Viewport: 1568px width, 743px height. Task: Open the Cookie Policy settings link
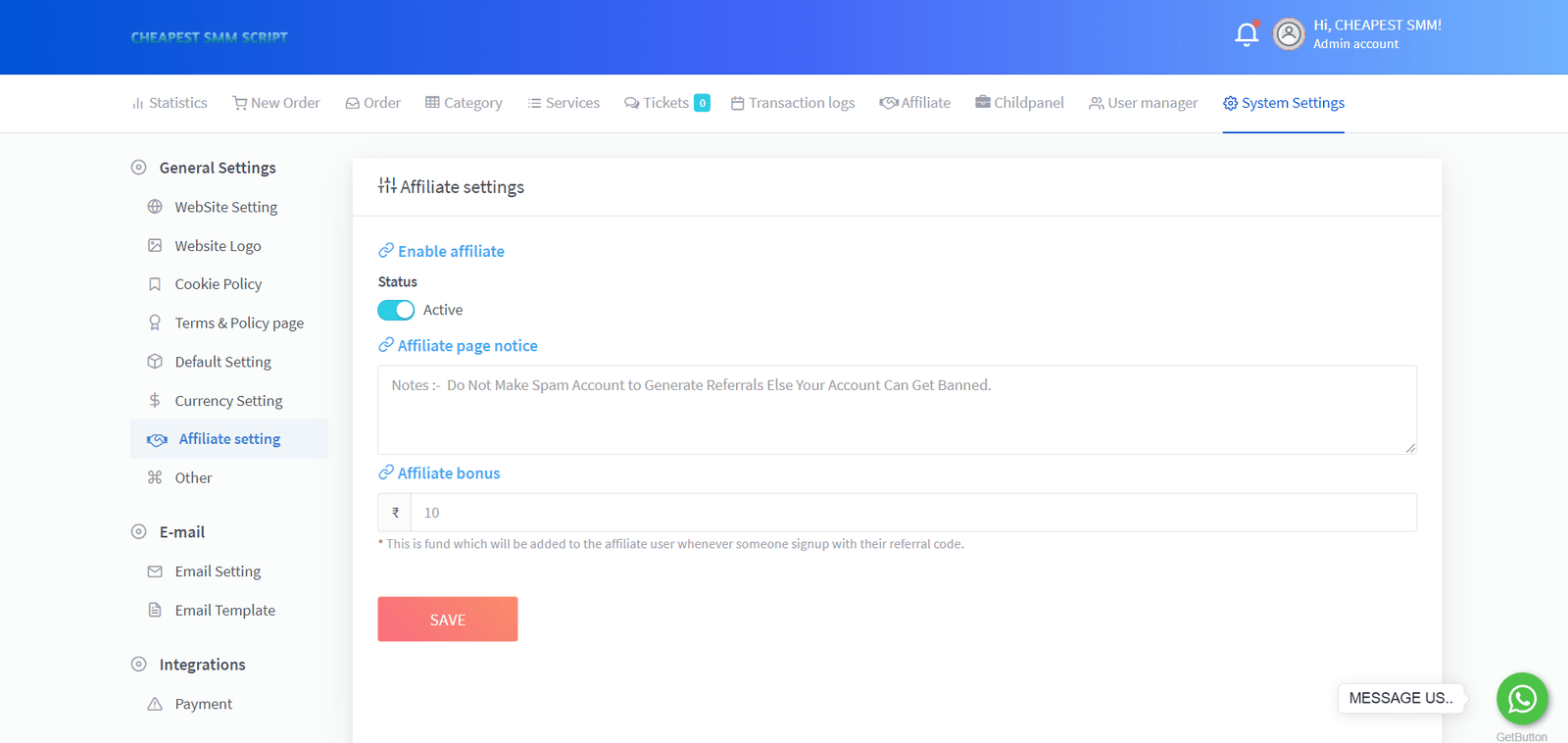218,284
